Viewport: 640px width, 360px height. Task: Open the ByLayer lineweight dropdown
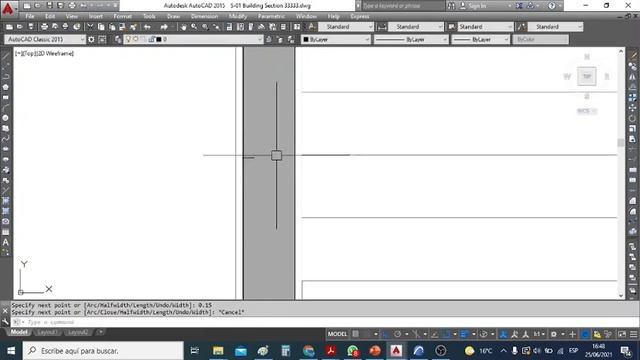click(x=480, y=40)
